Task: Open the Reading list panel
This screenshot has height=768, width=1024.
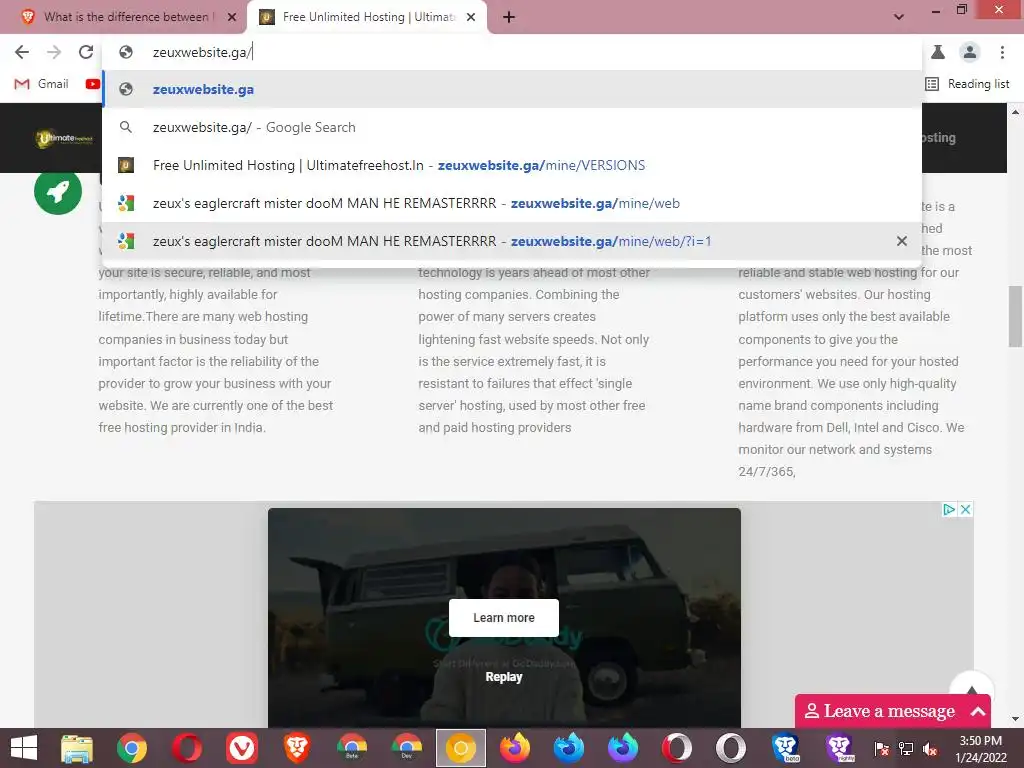Action: coord(968,84)
